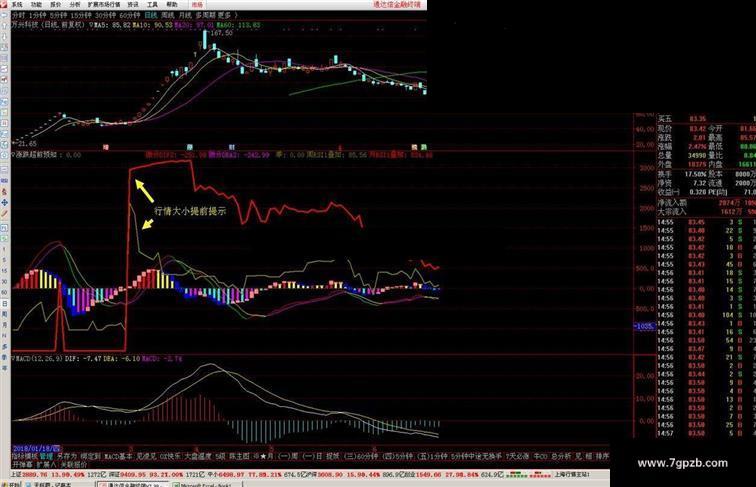Click the 大宗流入 row in the quote panel
Viewport: 756px width, 487px height.
pos(706,212)
